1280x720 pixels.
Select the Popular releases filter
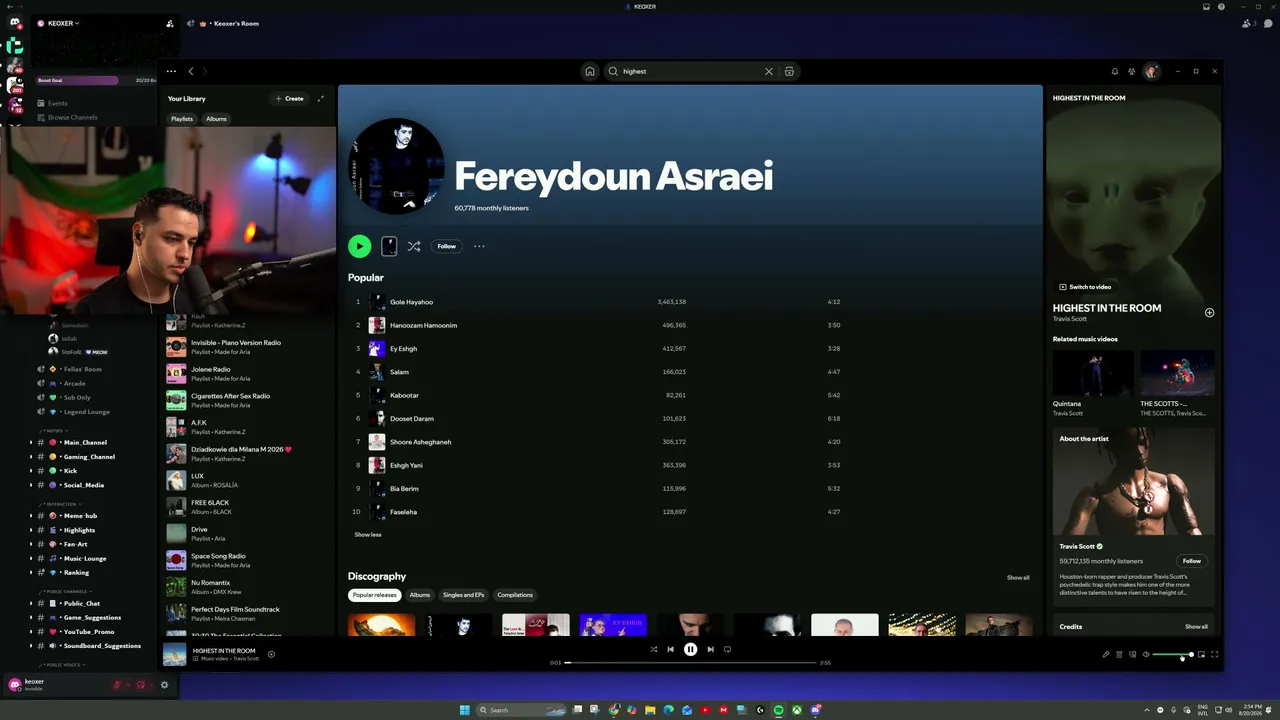click(374, 595)
